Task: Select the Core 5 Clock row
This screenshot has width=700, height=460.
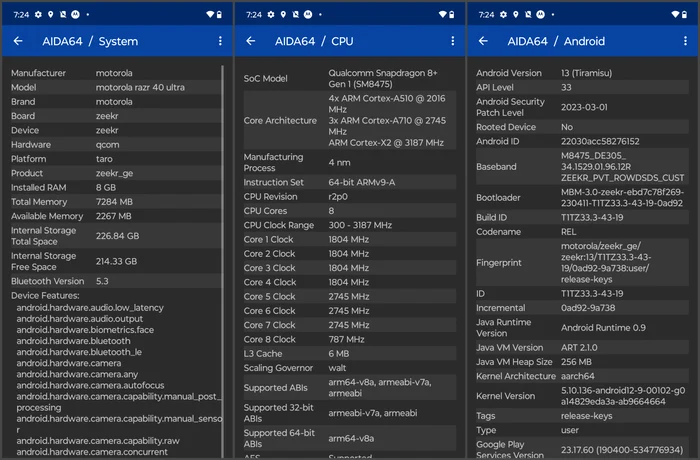Action: 350,297
